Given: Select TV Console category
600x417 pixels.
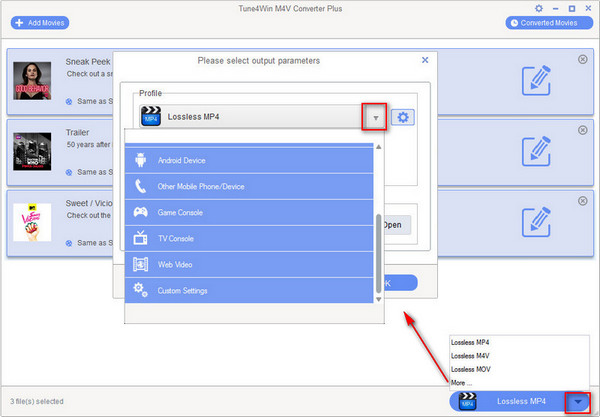Looking at the screenshot, I should pyautogui.click(x=249, y=238).
